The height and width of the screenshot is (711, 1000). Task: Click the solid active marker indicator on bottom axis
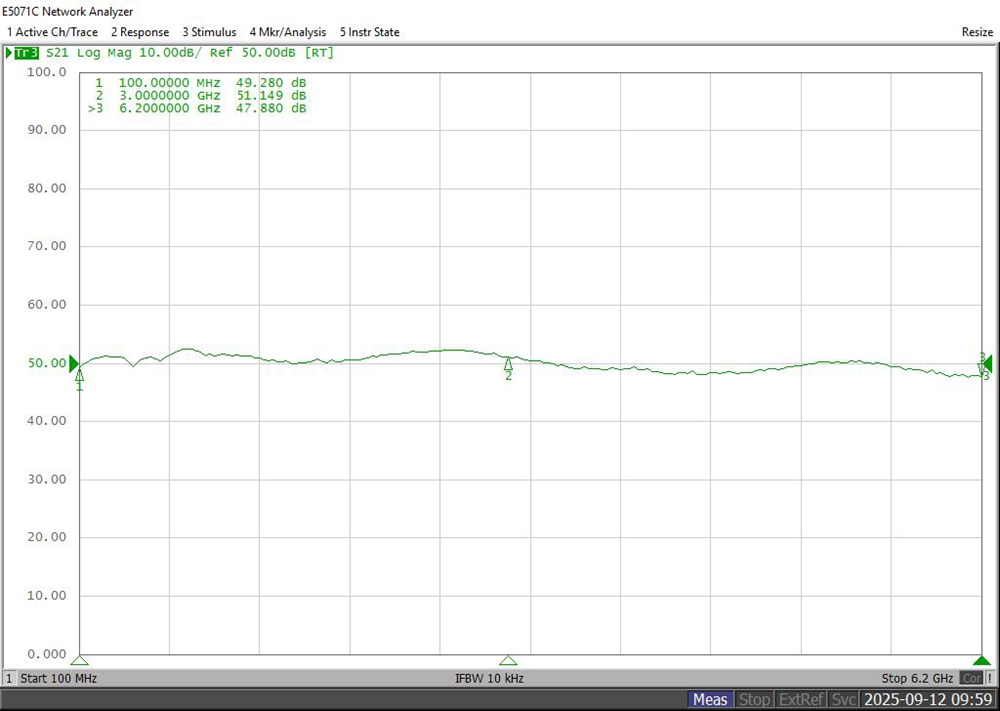point(982,661)
